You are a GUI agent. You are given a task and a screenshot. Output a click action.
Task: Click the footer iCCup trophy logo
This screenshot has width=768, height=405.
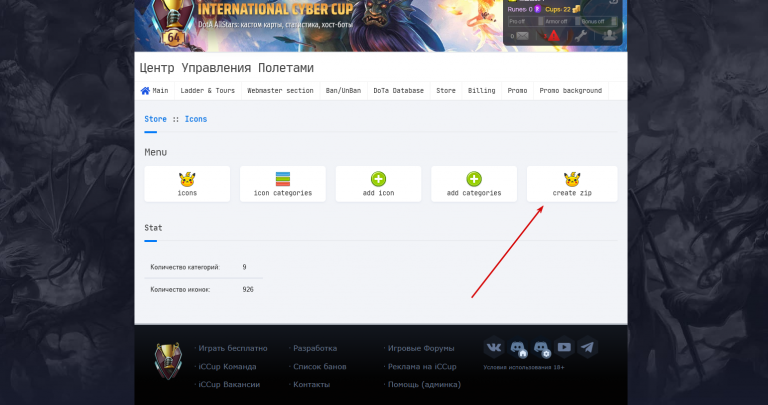168,361
